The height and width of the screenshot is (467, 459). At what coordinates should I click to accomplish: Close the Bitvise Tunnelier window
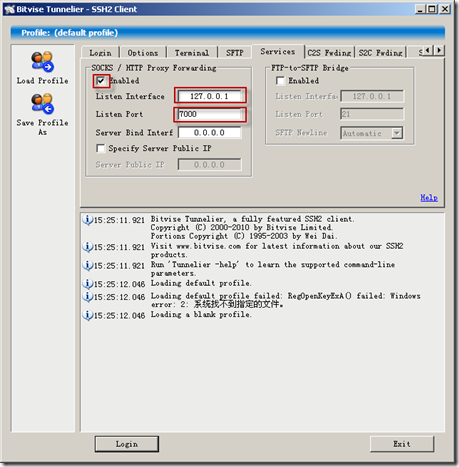(x=445, y=9)
